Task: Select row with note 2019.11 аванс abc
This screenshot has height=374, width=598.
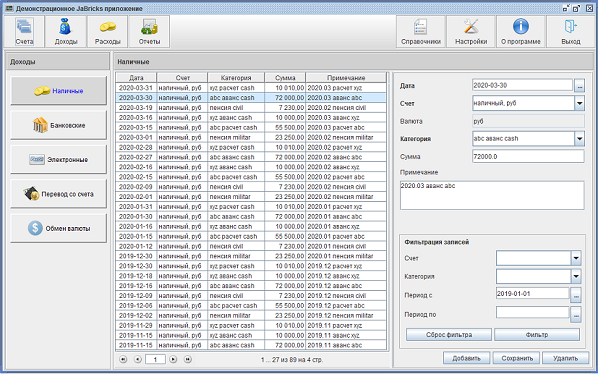Action: (x=251, y=345)
